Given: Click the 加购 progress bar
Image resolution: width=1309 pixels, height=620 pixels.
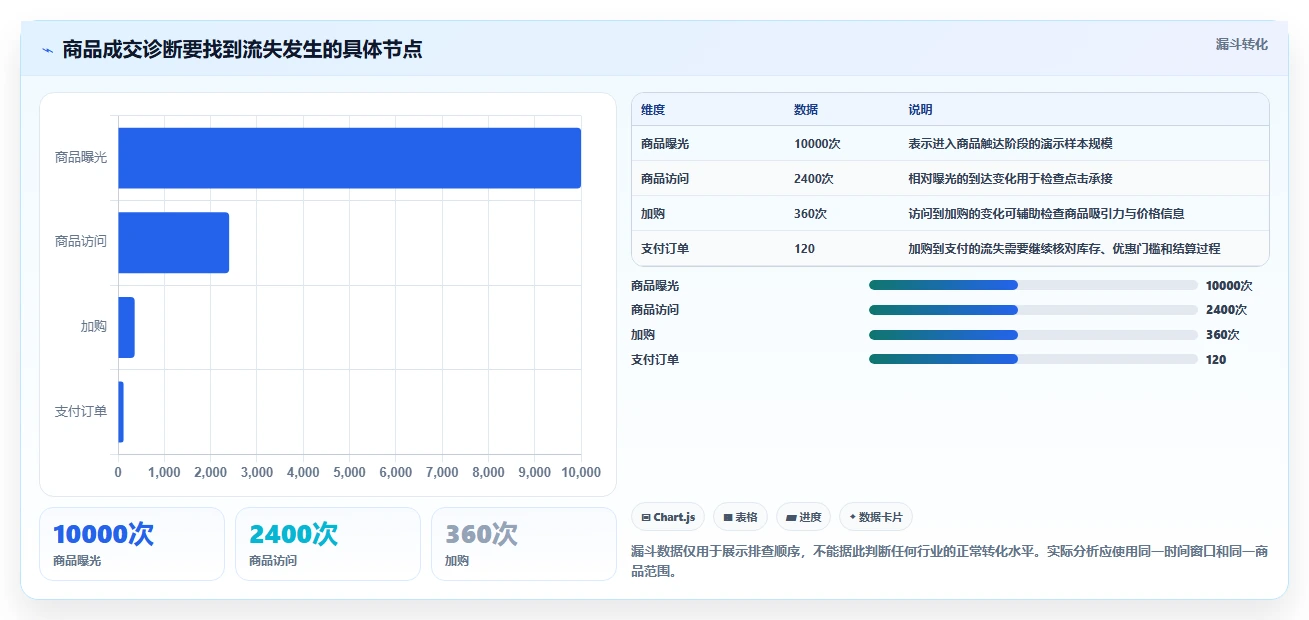Looking at the screenshot, I should pos(1033,335).
